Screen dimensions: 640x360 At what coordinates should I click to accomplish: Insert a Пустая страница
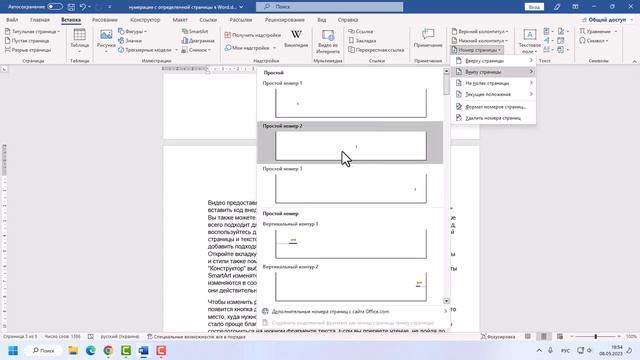(x=27, y=41)
